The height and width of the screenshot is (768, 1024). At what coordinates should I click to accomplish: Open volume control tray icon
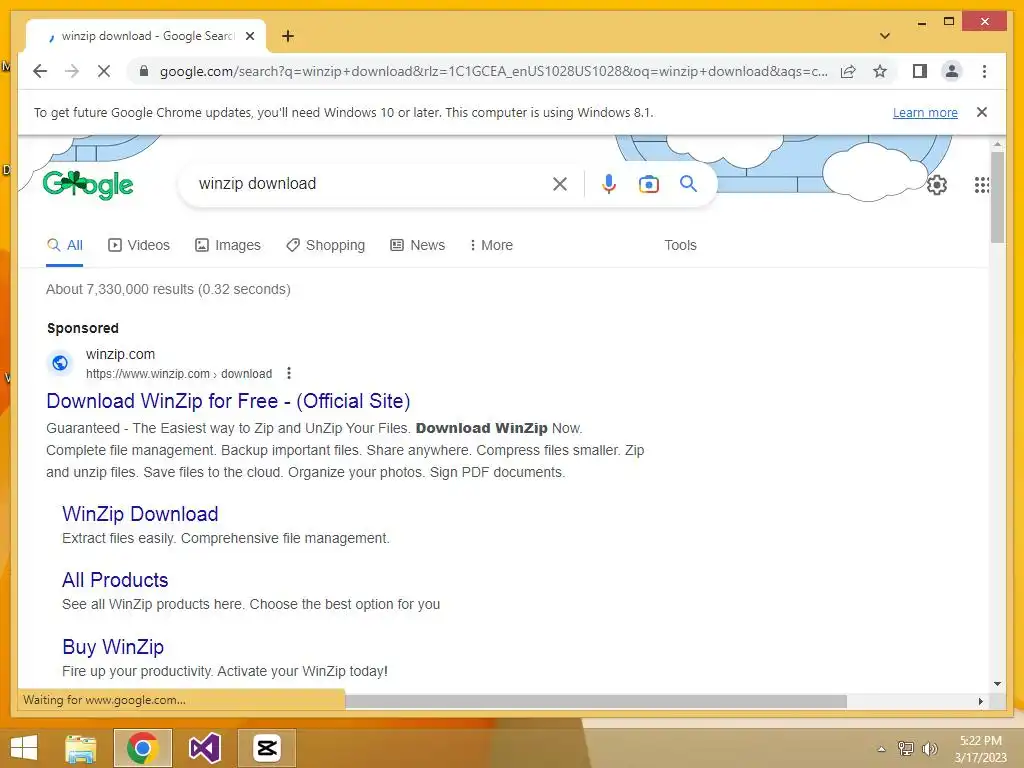pos(929,749)
